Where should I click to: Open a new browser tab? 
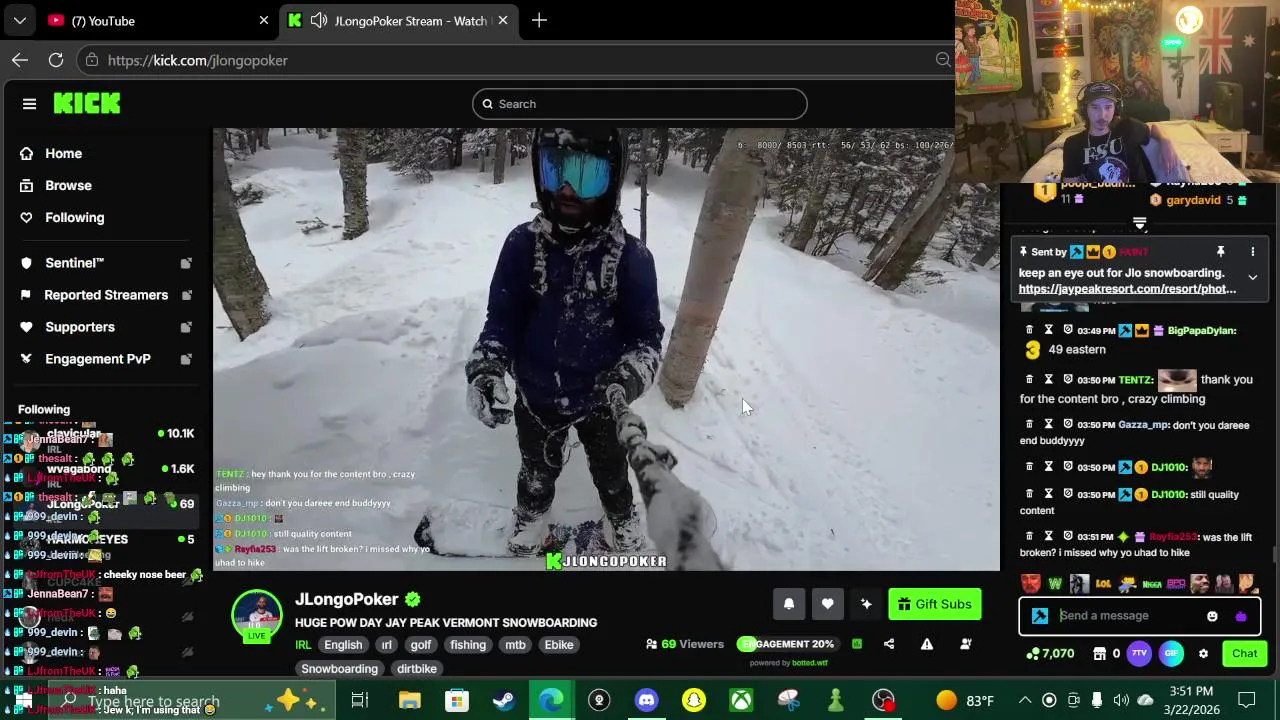(x=539, y=21)
